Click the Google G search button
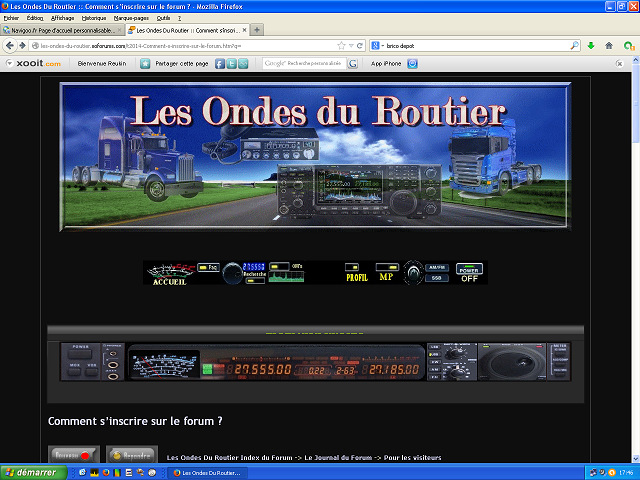This screenshot has height=480, width=640. (x=353, y=64)
